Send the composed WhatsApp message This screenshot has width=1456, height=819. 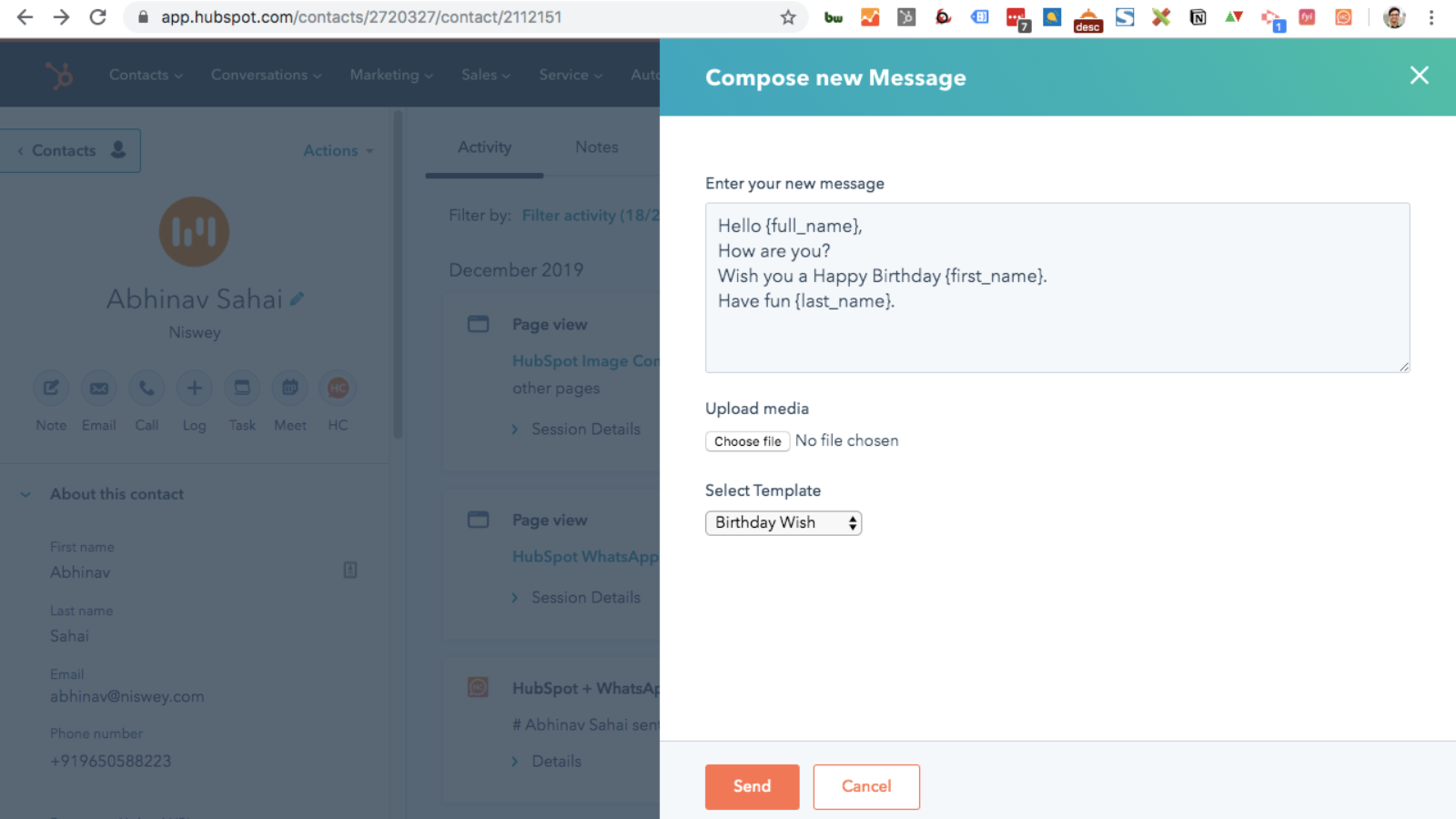pos(752,786)
